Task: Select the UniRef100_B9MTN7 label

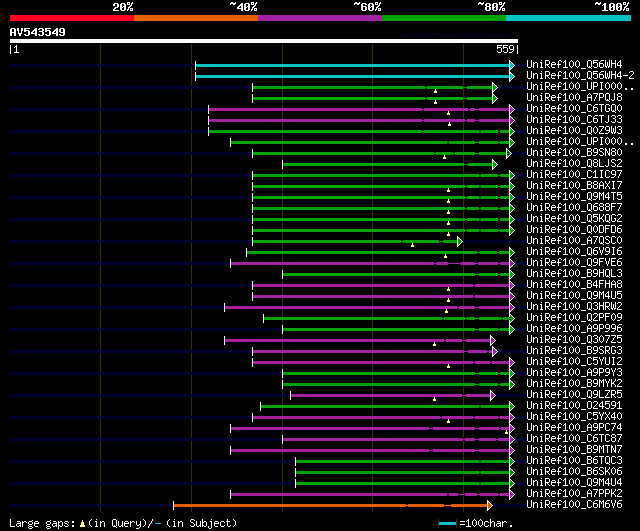Action: click(x=574, y=450)
